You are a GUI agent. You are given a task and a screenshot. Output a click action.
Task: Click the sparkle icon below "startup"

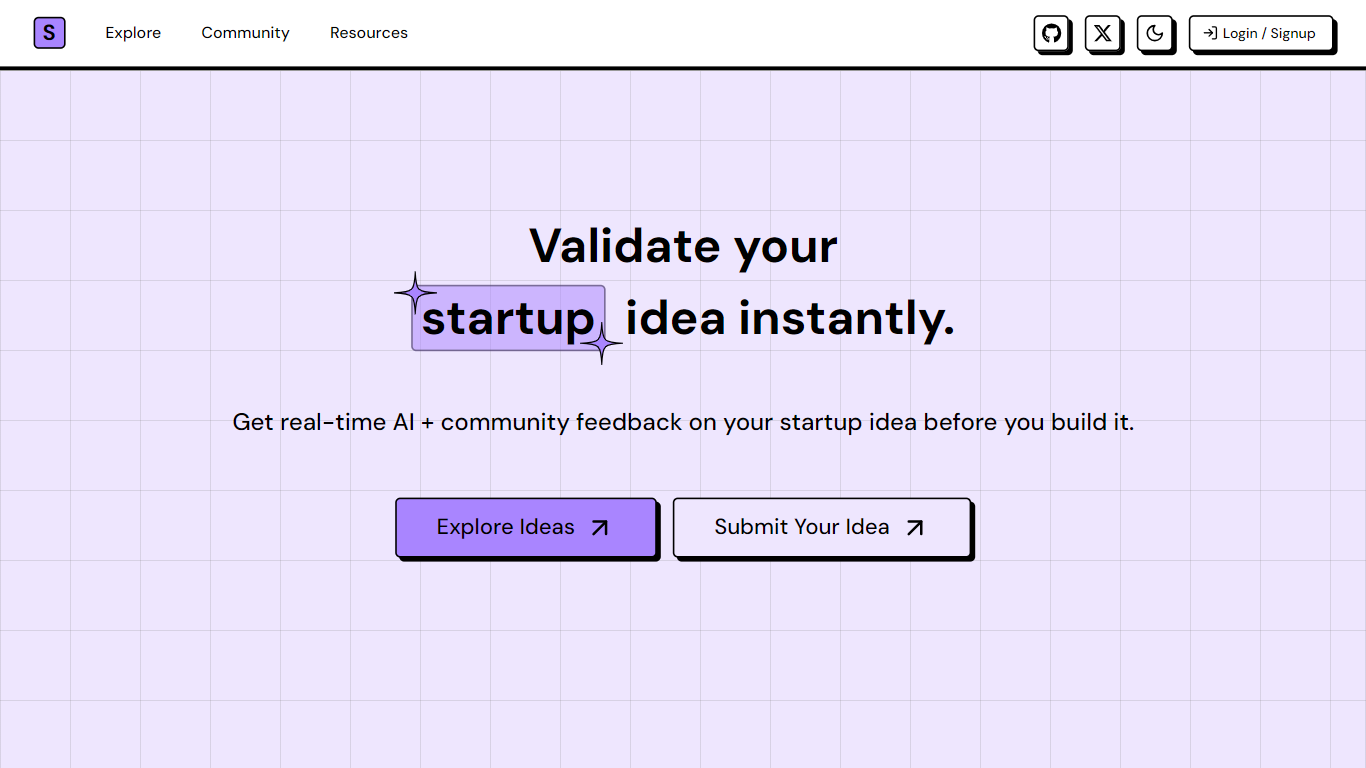tap(601, 343)
